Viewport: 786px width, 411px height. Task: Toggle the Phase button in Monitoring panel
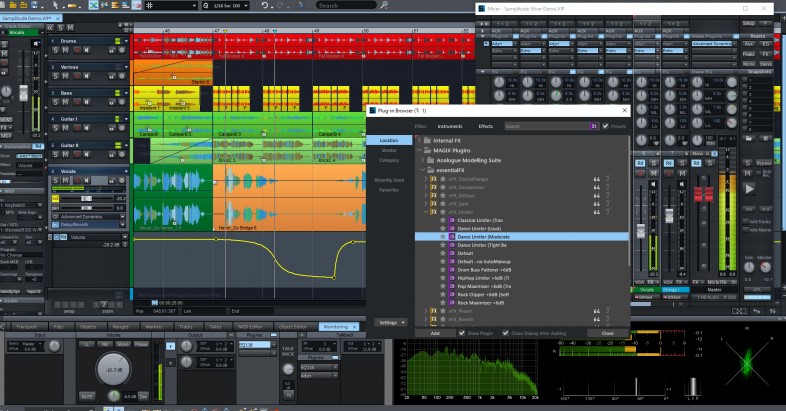point(141,344)
